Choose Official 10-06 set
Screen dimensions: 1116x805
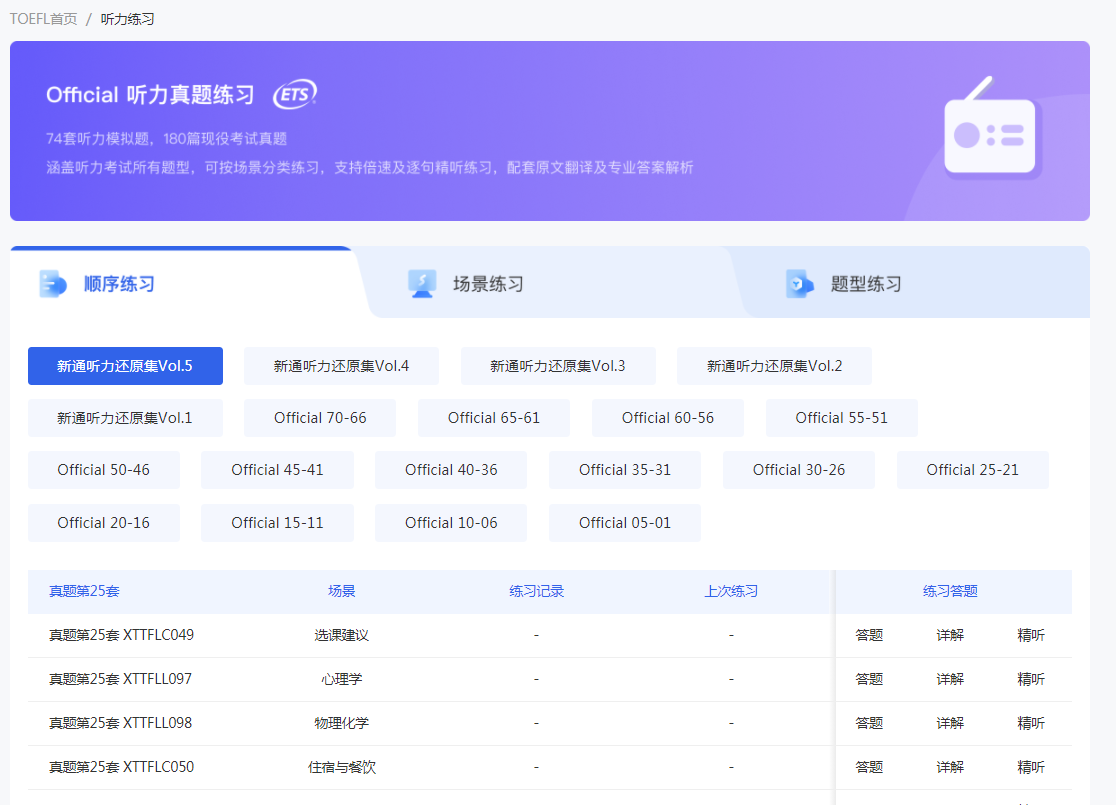pos(451,522)
